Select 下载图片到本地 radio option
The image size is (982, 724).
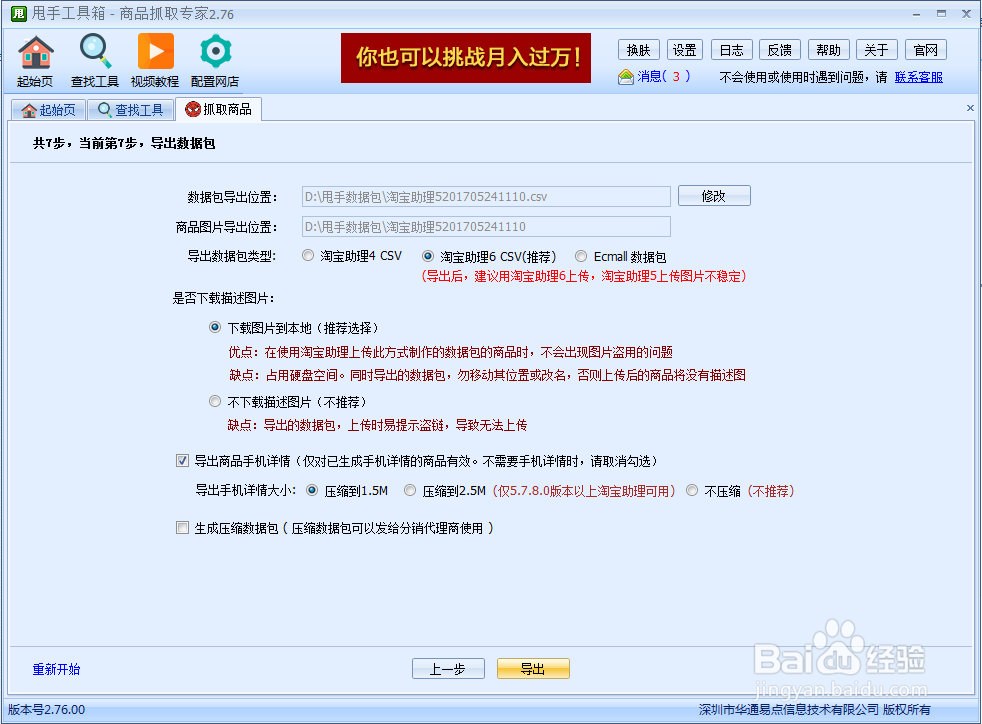point(215,328)
